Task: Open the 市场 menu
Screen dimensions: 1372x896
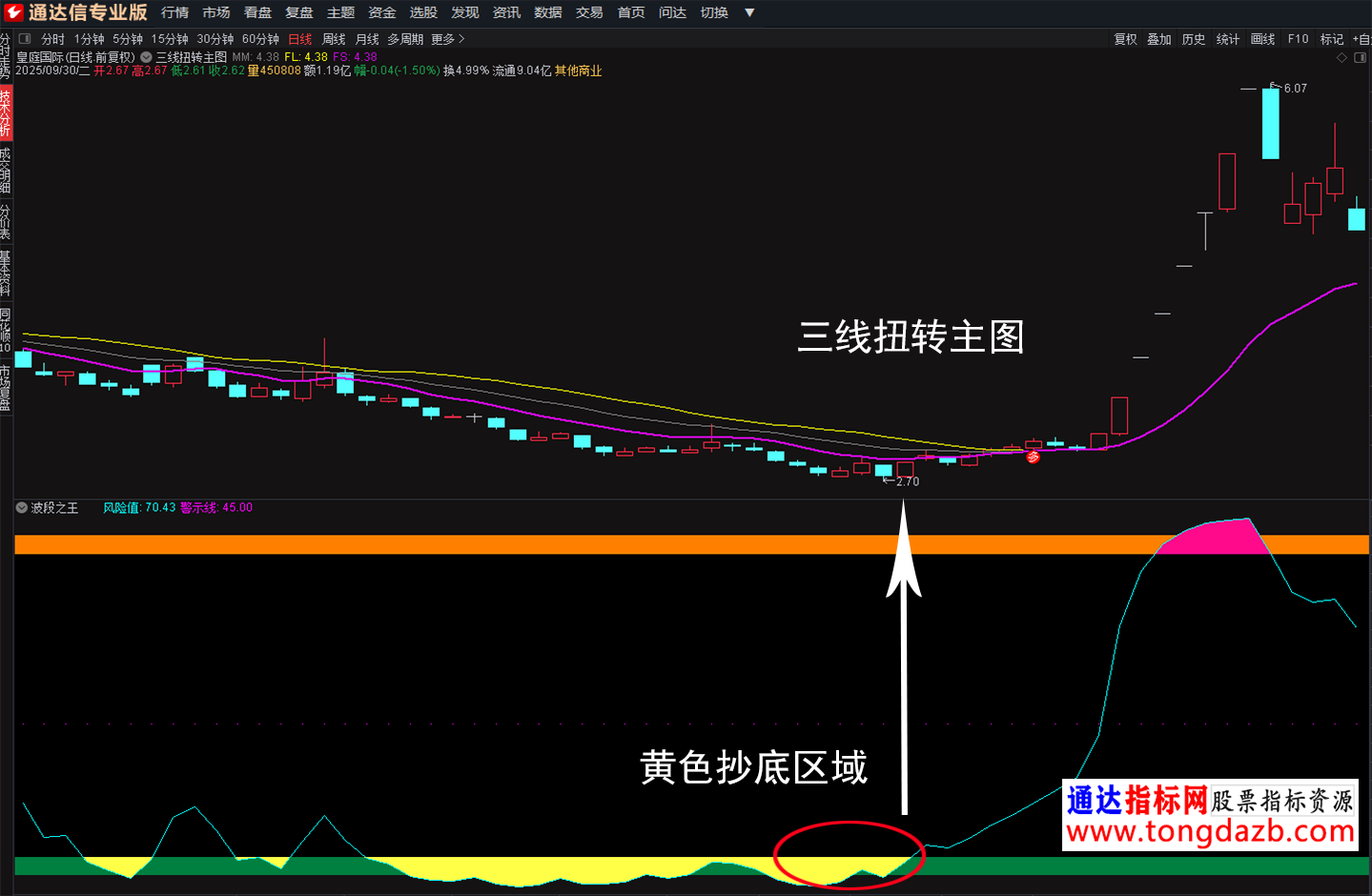Action: click(x=216, y=12)
